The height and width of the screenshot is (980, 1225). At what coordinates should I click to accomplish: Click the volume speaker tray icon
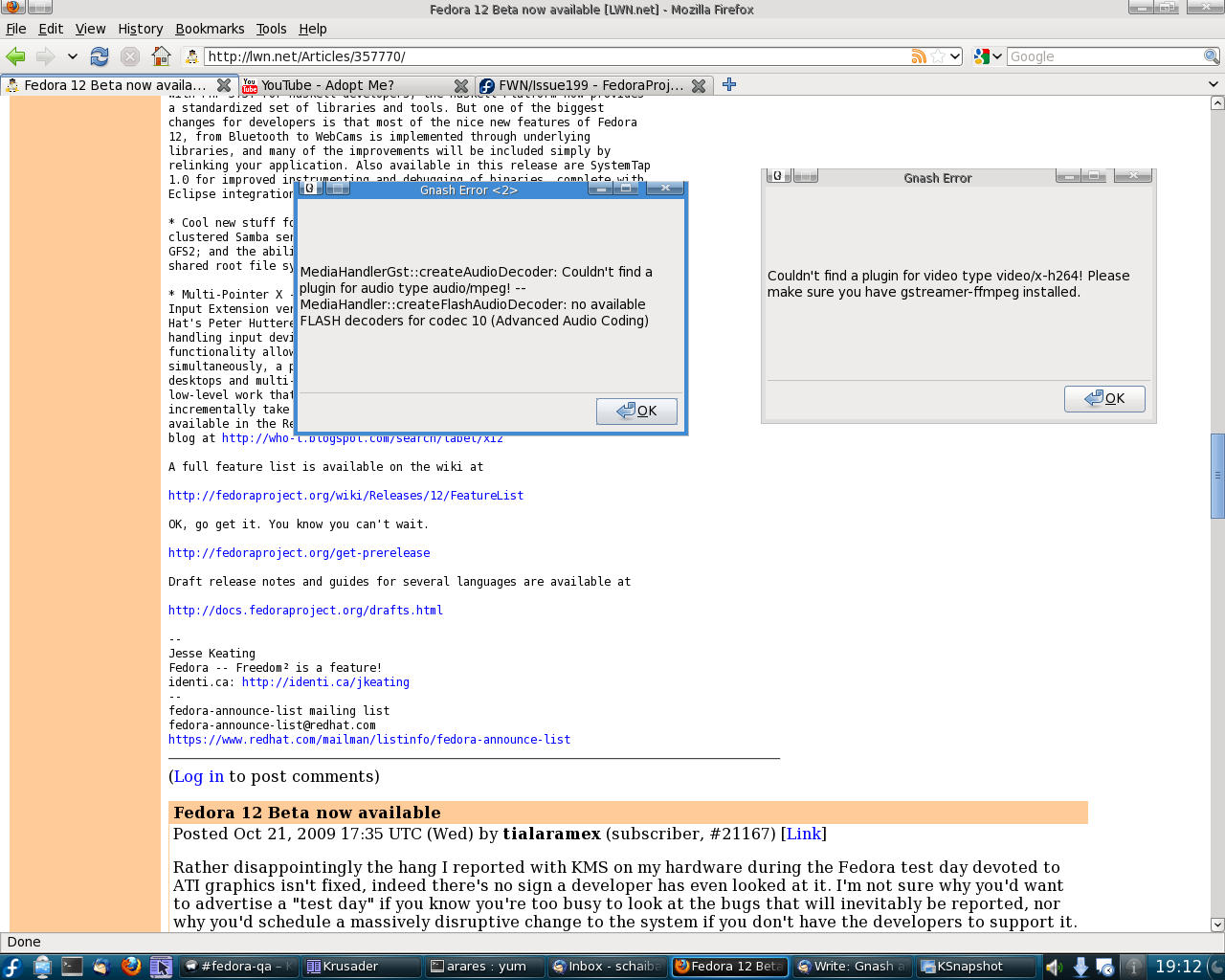tap(1054, 967)
